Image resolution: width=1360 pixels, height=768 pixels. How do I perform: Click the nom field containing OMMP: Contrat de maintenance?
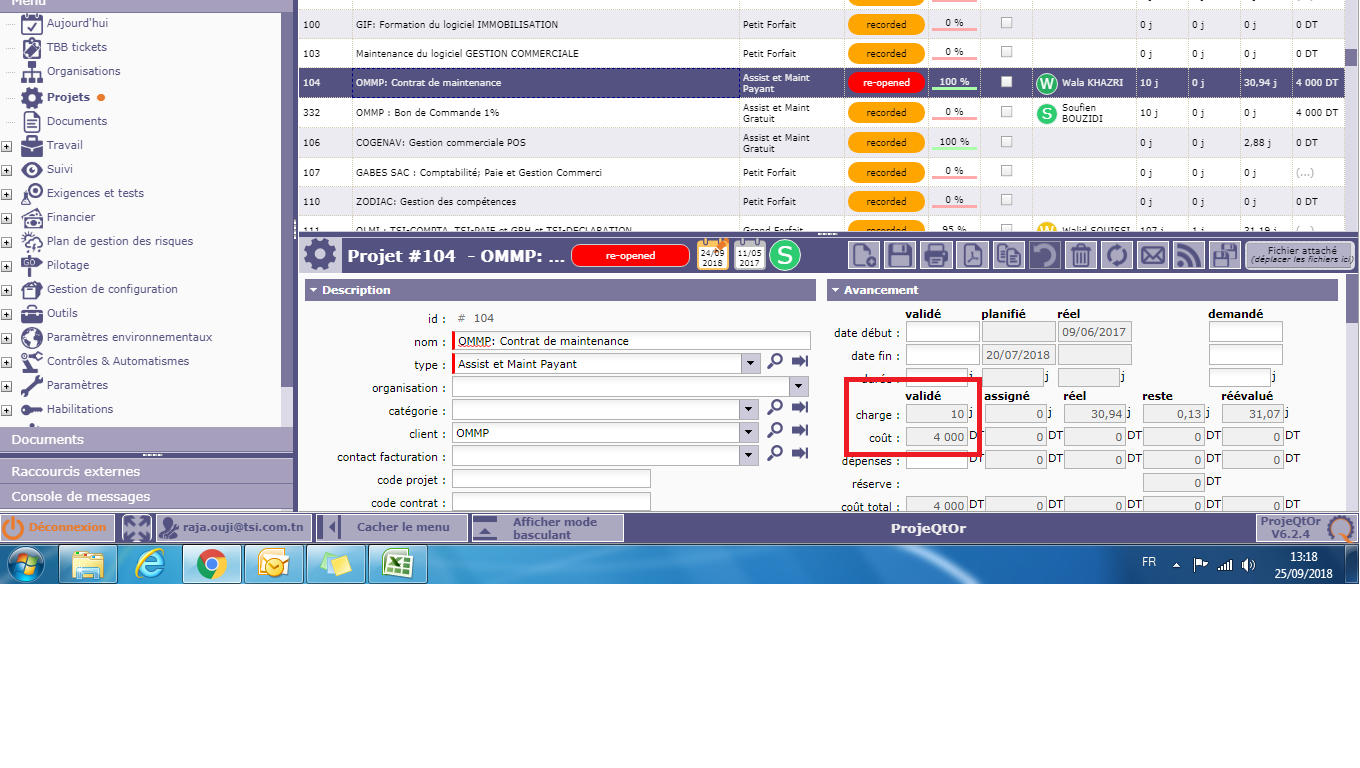click(632, 341)
